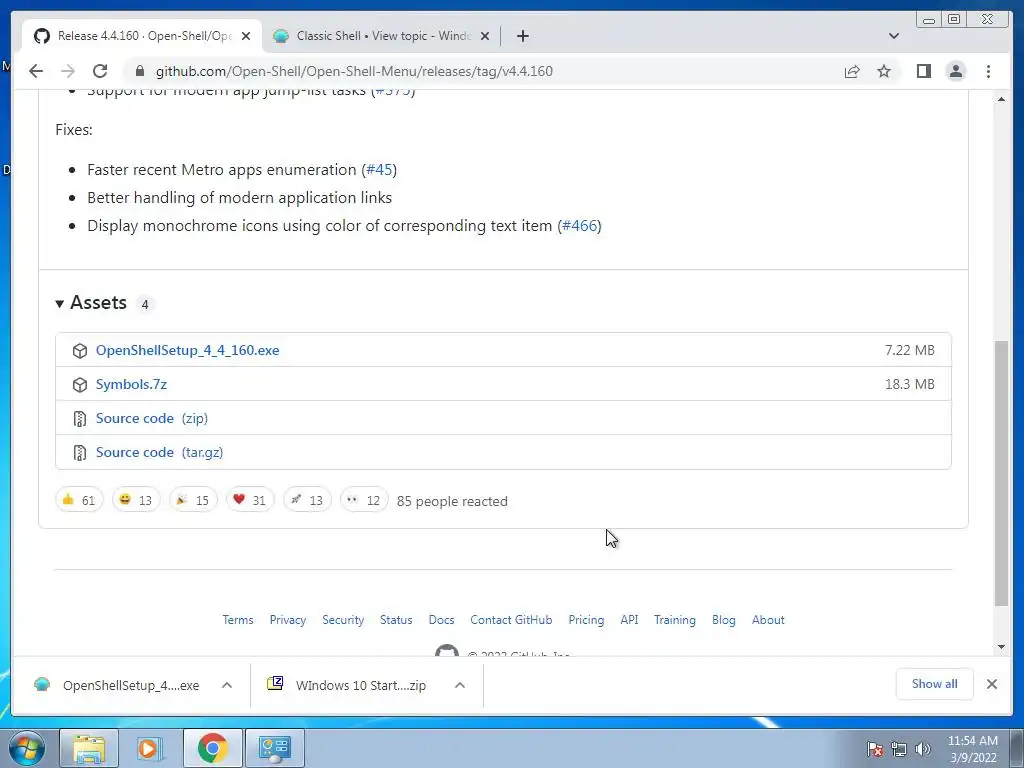
Task: React with heart (31)
Action: (249, 500)
